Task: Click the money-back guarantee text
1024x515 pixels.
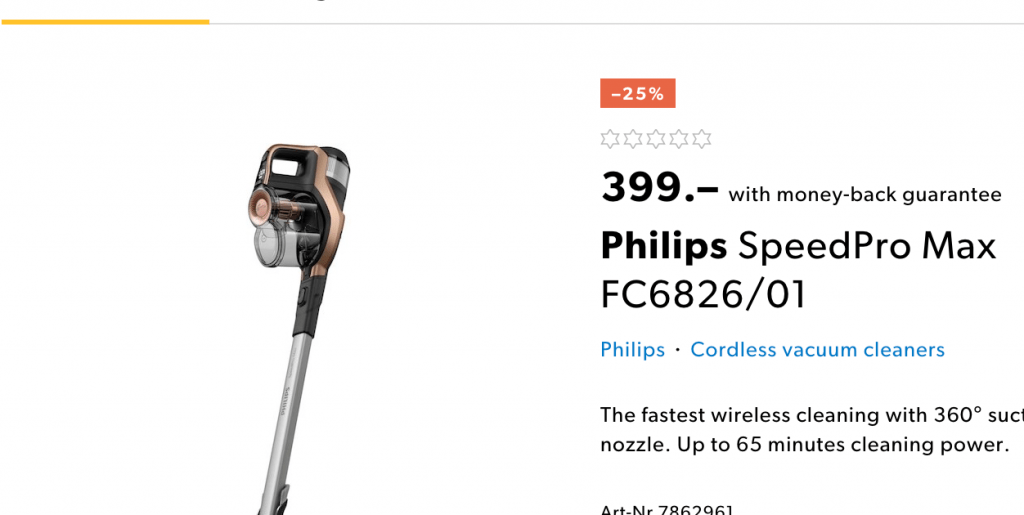Action: click(x=864, y=195)
